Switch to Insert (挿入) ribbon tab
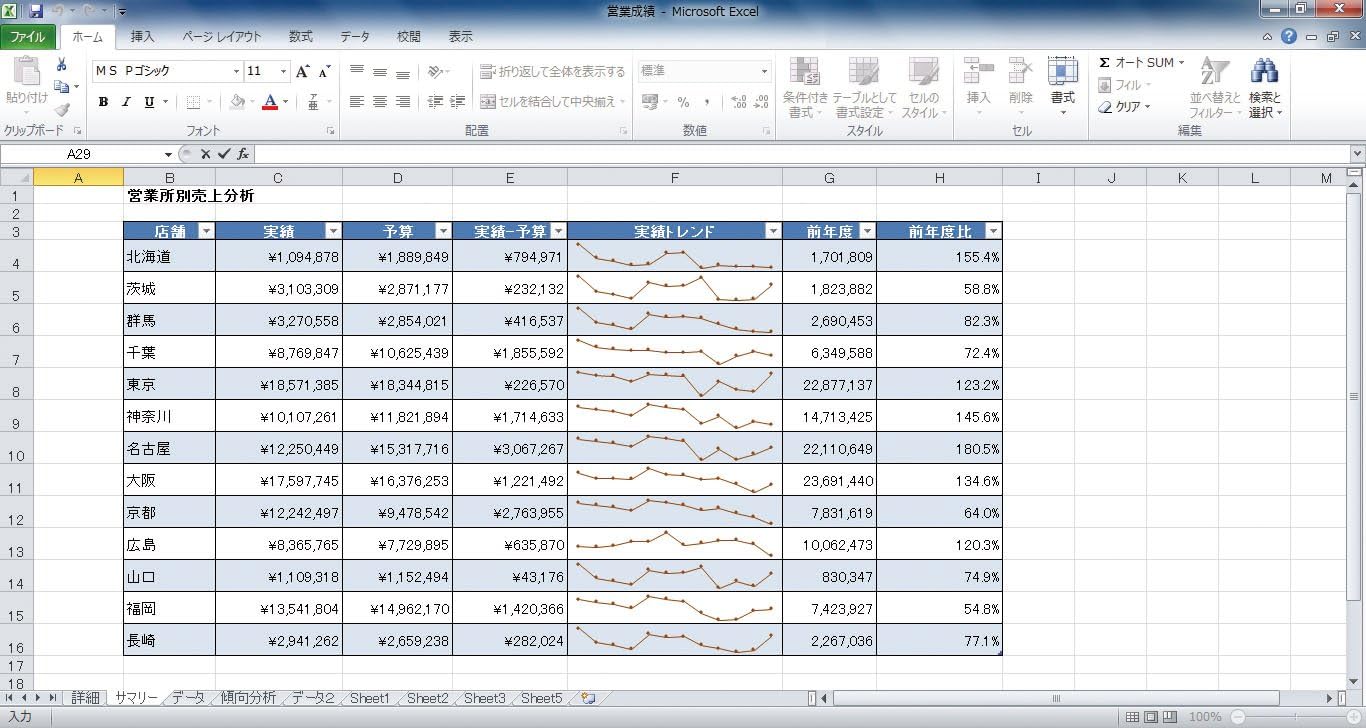 point(143,37)
